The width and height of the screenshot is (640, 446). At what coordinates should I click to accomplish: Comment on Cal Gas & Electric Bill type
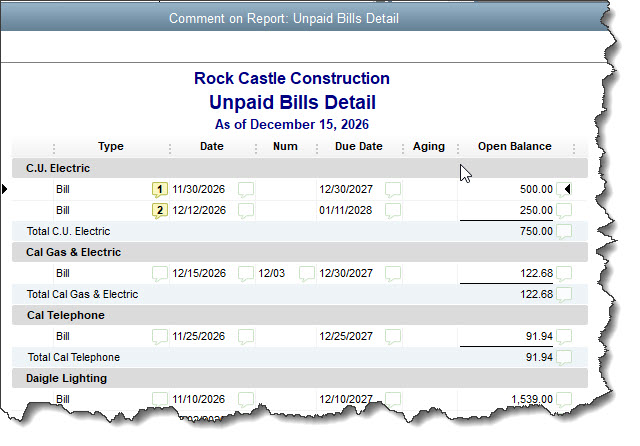159,273
